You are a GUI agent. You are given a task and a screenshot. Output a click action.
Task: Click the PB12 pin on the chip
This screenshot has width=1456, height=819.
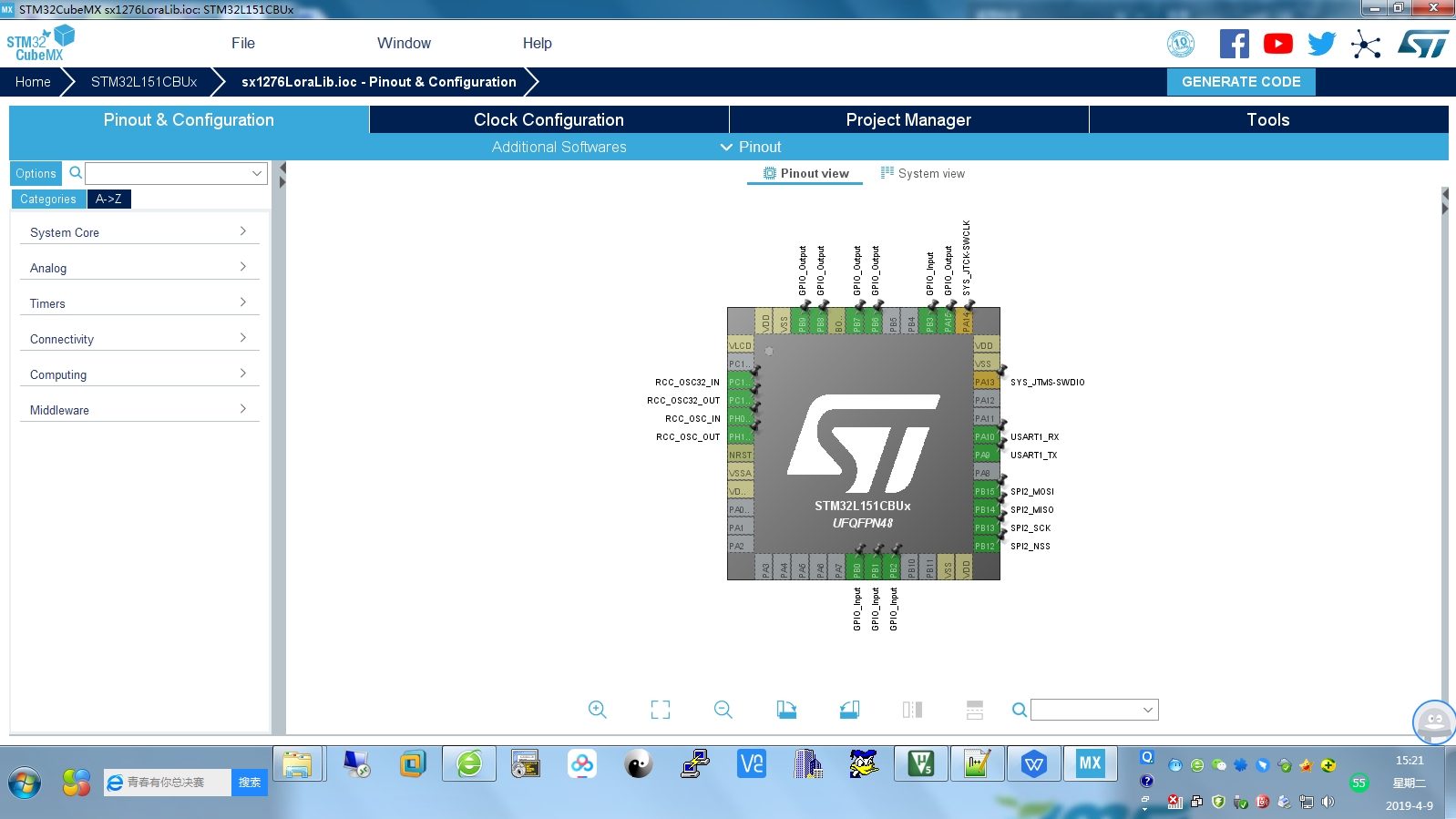(986, 546)
